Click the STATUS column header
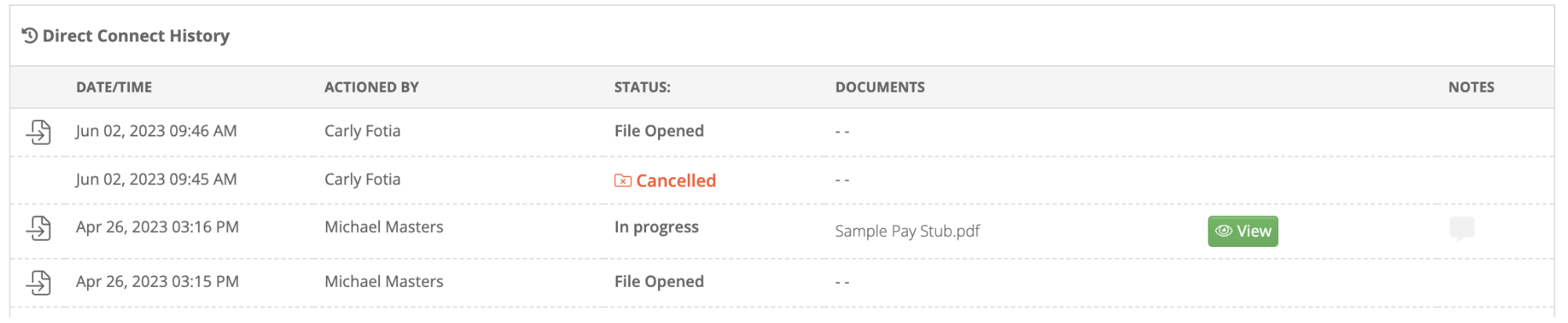Screen dimensions: 1568x323 [x=642, y=87]
